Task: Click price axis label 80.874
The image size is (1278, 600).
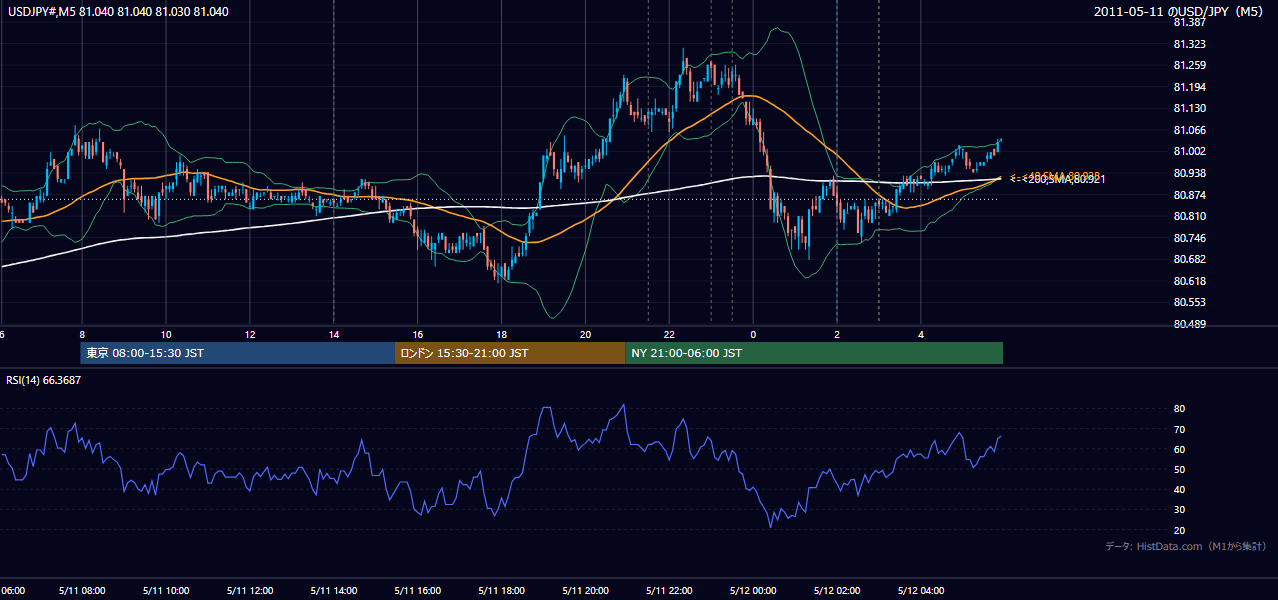Action: pyautogui.click(x=1188, y=195)
